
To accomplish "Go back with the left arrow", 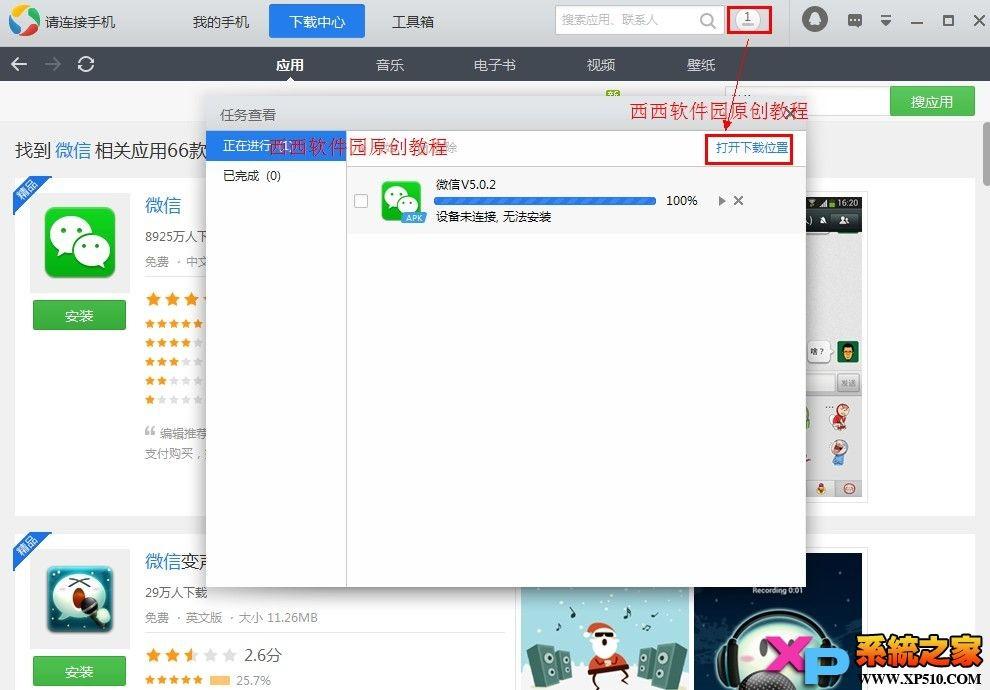I will 19,64.
